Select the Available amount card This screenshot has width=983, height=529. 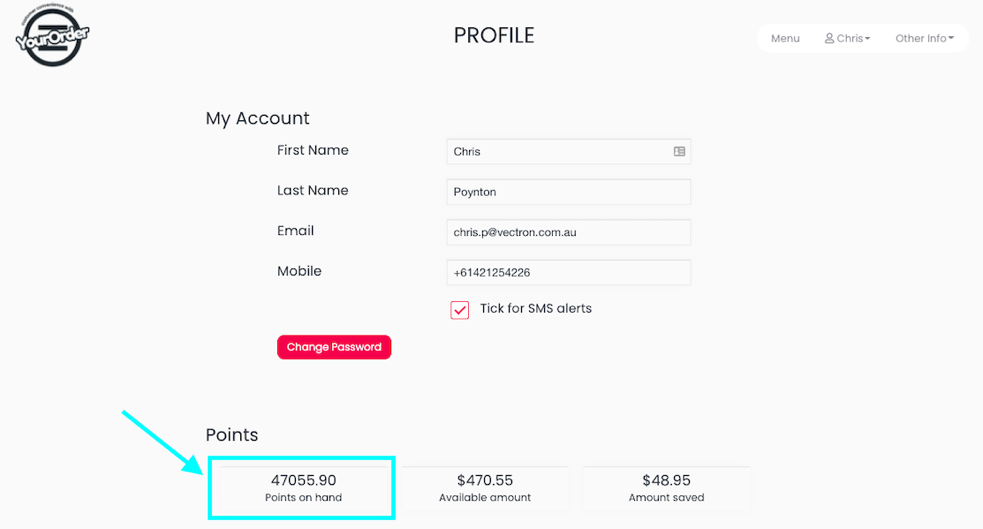485,488
